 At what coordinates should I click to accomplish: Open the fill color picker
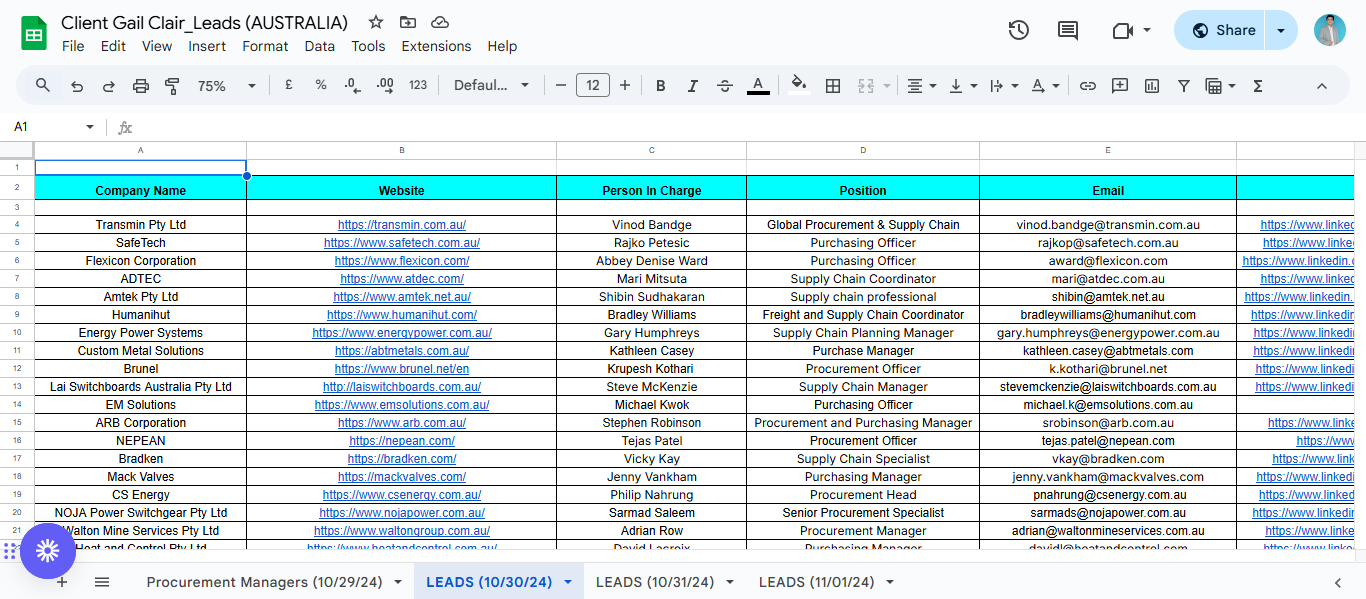(798, 86)
